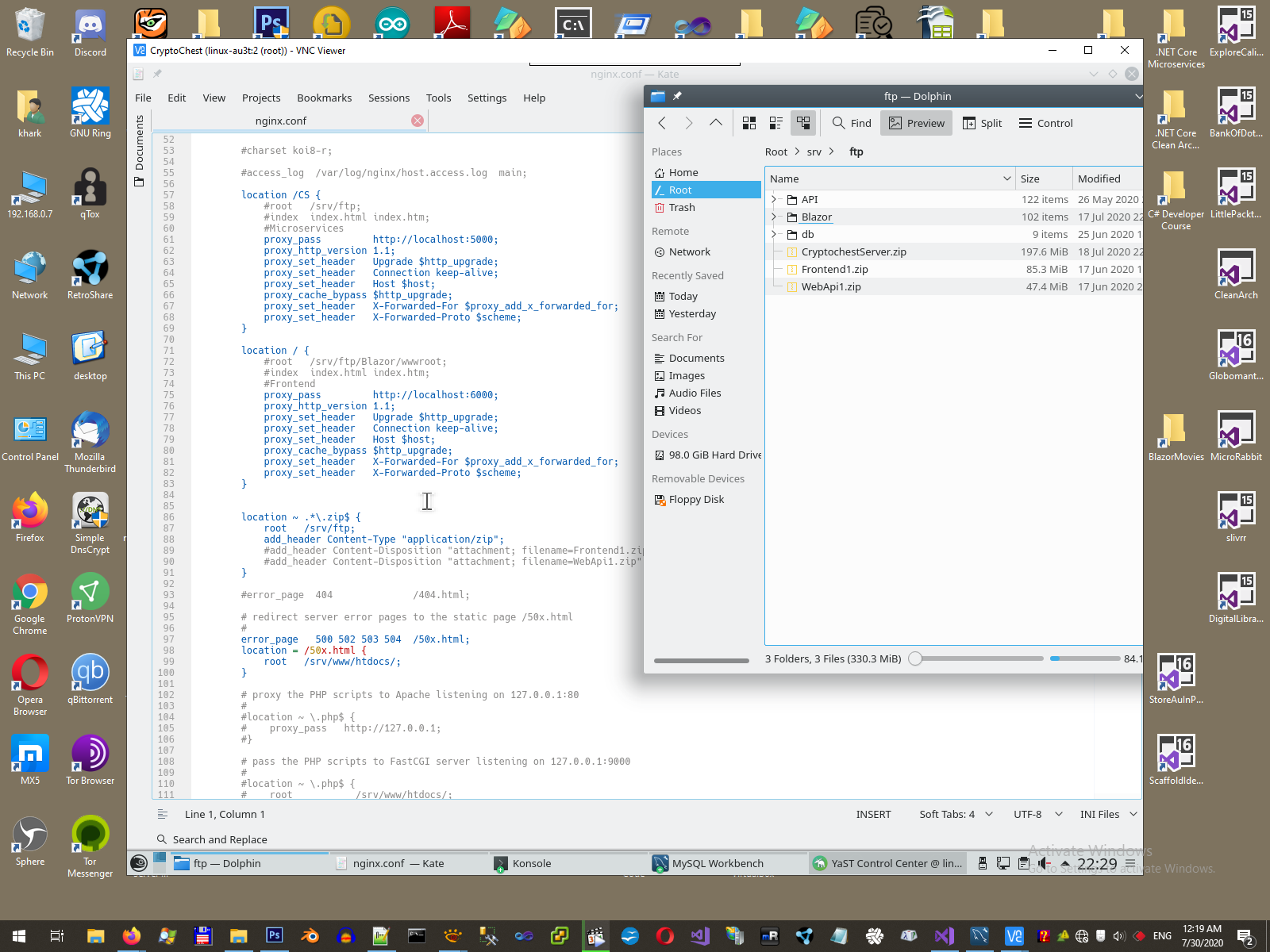
Task: Expand the API folder tree row
Action: pyautogui.click(x=774, y=199)
